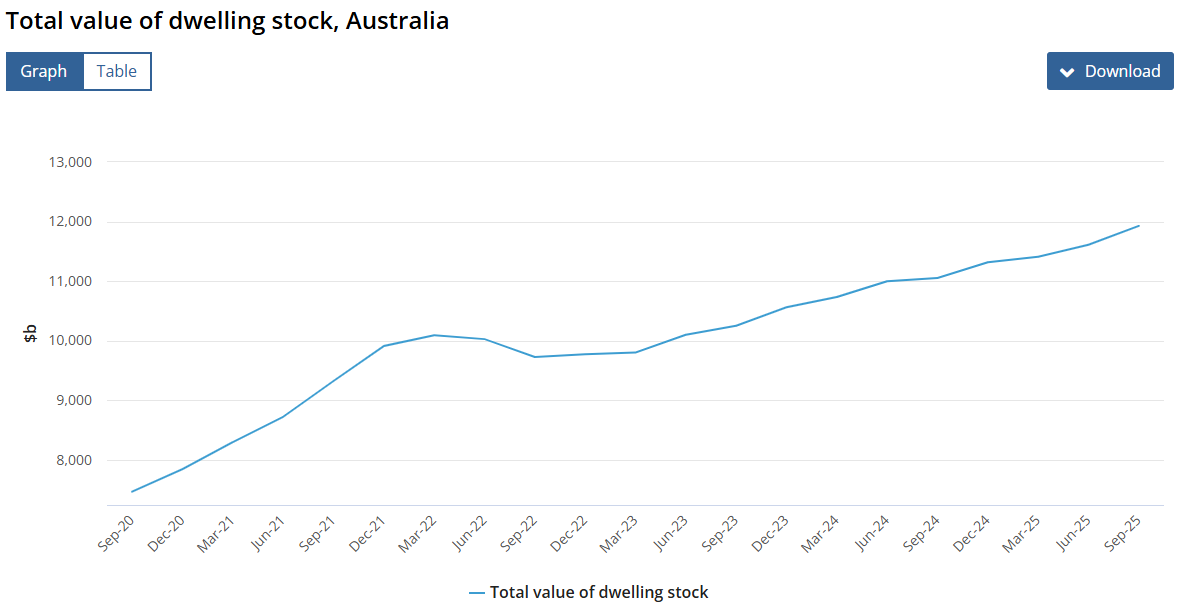
Task: Click the line's starting point at Sep-20
Action: 132,491
